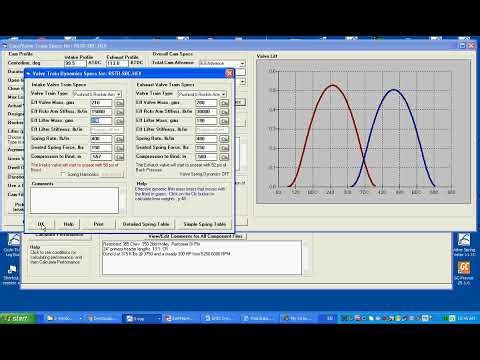Click Clc button for intake Seated Spring Force
480x360 pixels.
click(119, 148)
